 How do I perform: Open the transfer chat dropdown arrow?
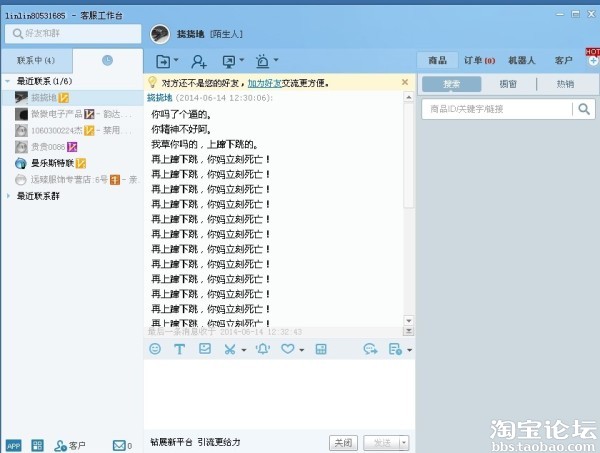176,60
